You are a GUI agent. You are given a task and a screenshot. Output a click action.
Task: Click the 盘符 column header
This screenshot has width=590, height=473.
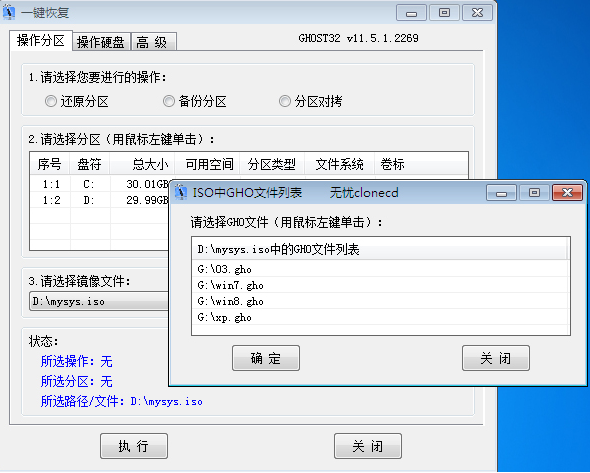[90, 164]
